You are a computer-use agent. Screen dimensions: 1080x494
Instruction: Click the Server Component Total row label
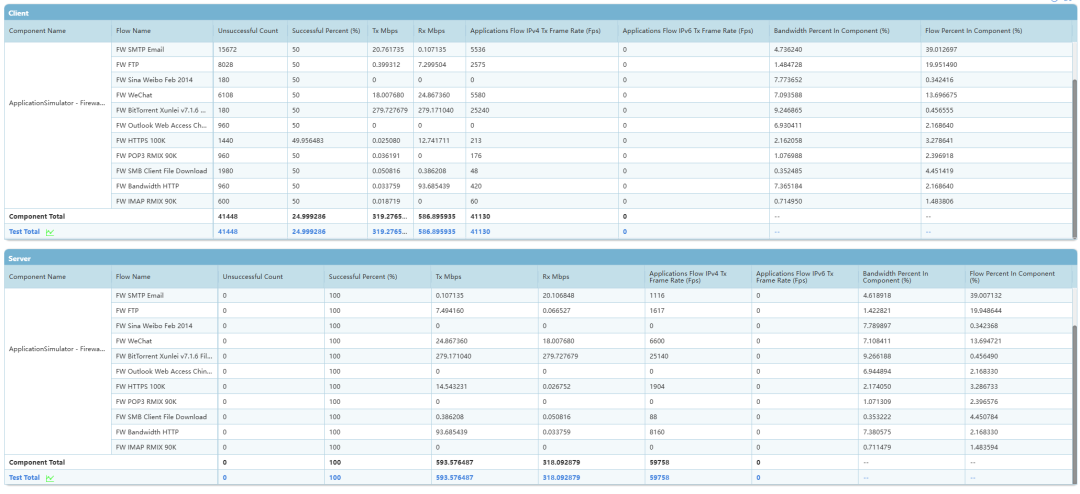pos(37,463)
